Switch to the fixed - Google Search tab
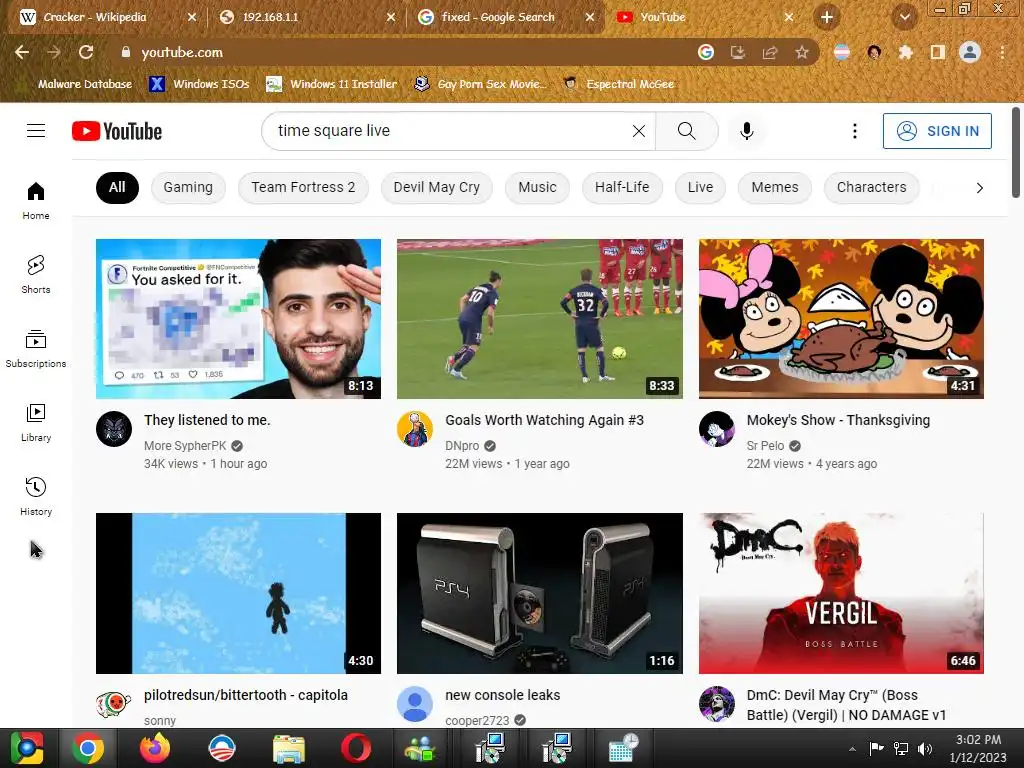This screenshot has height=768, width=1024. pyautogui.click(x=506, y=17)
